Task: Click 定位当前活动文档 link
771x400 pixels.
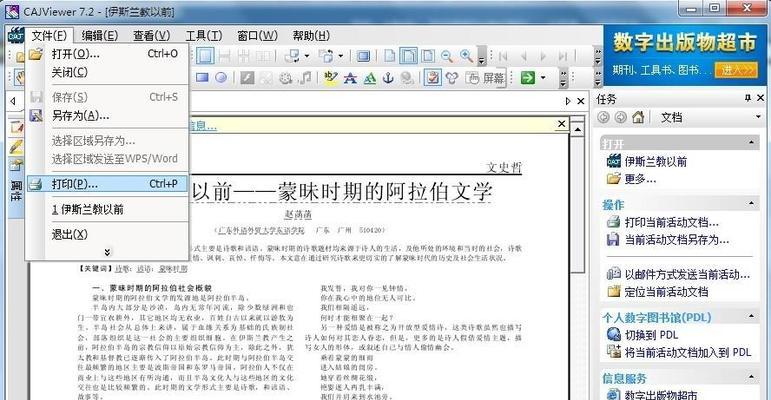Action: coord(666,291)
